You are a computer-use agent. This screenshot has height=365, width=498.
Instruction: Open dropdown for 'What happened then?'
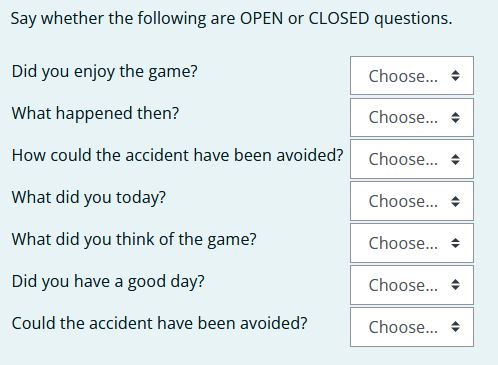click(412, 117)
